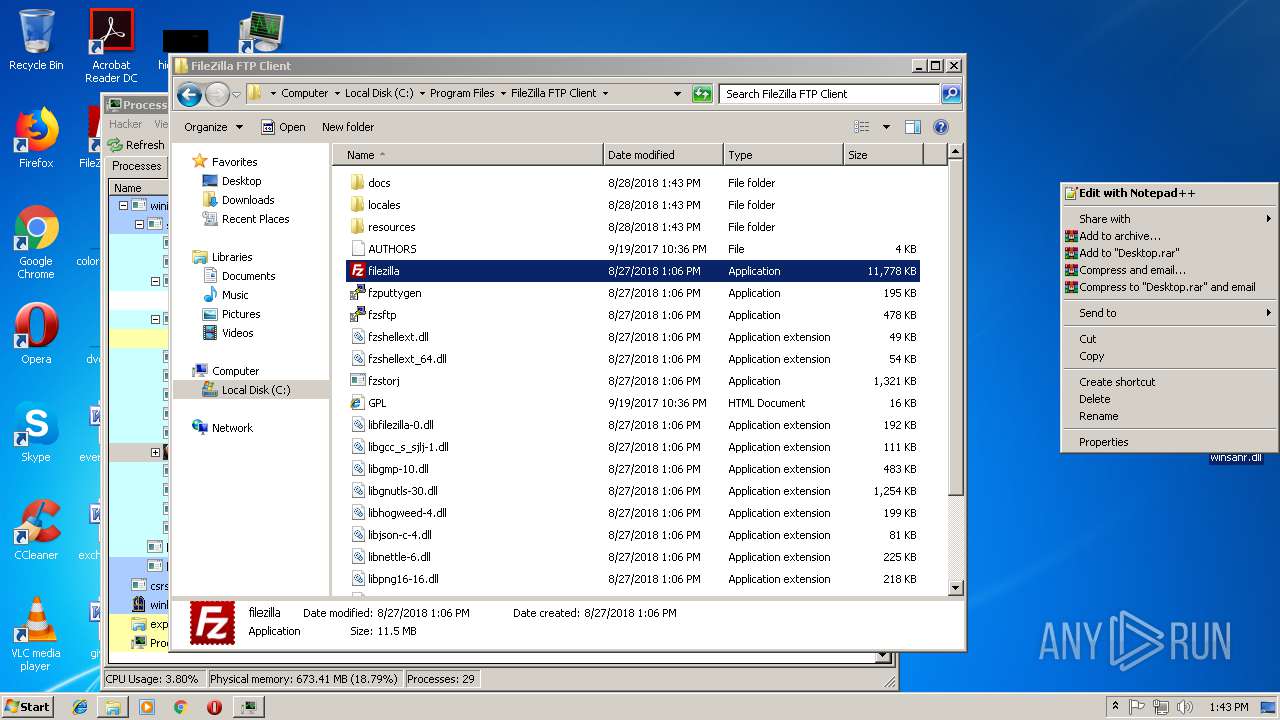Screen dimensions: 1280x720
Task: Launch Acrobat Reader DC desktop shortcut
Action: (x=111, y=45)
